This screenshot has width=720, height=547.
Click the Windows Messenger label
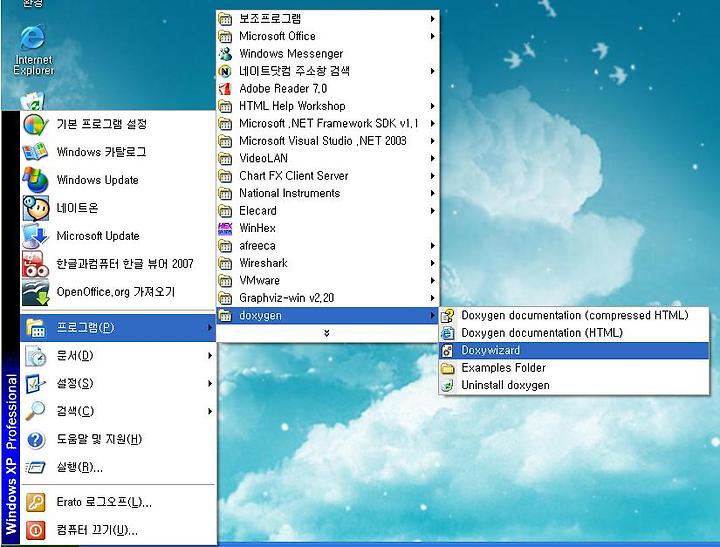coord(291,54)
